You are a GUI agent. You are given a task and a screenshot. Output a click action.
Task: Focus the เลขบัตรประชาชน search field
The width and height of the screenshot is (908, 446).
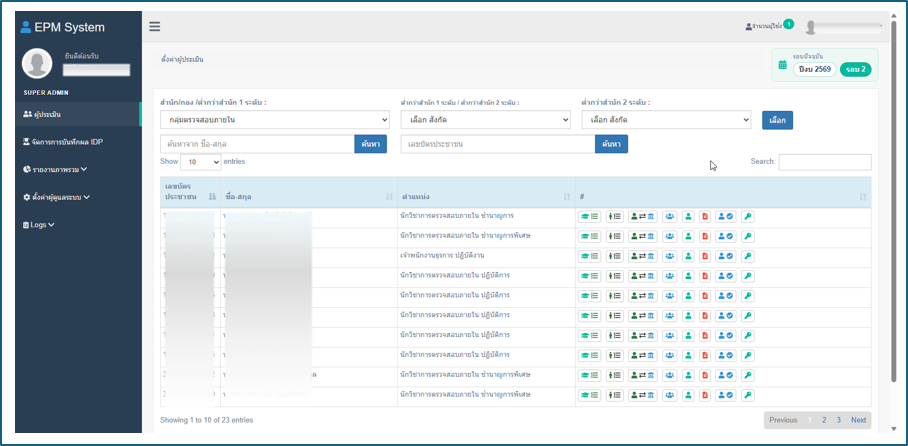pyautogui.click(x=497, y=144)
